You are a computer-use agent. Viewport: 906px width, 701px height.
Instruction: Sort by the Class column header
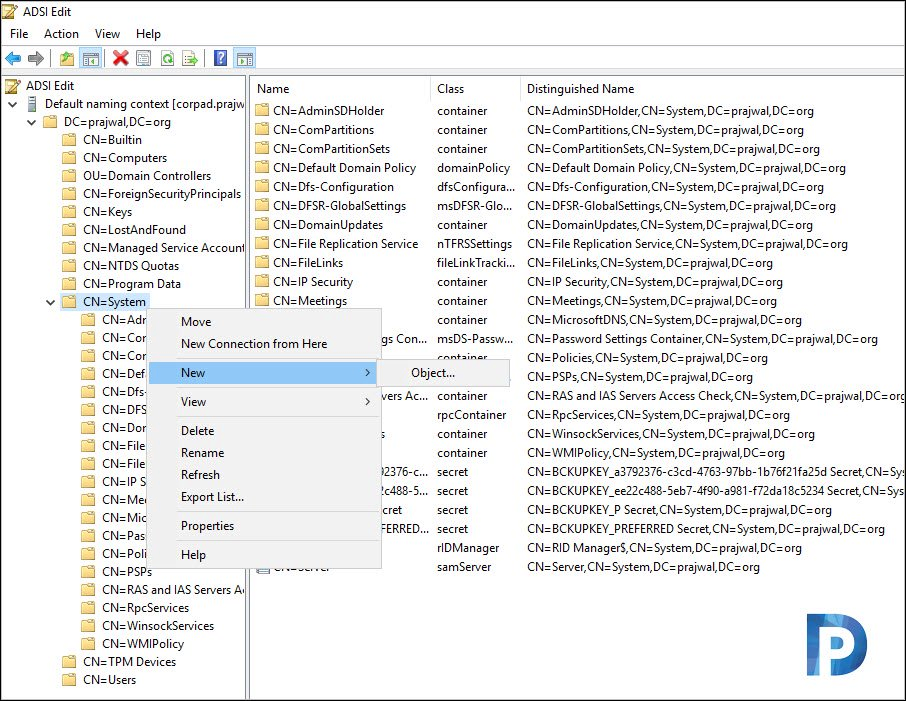click(476, 89)
